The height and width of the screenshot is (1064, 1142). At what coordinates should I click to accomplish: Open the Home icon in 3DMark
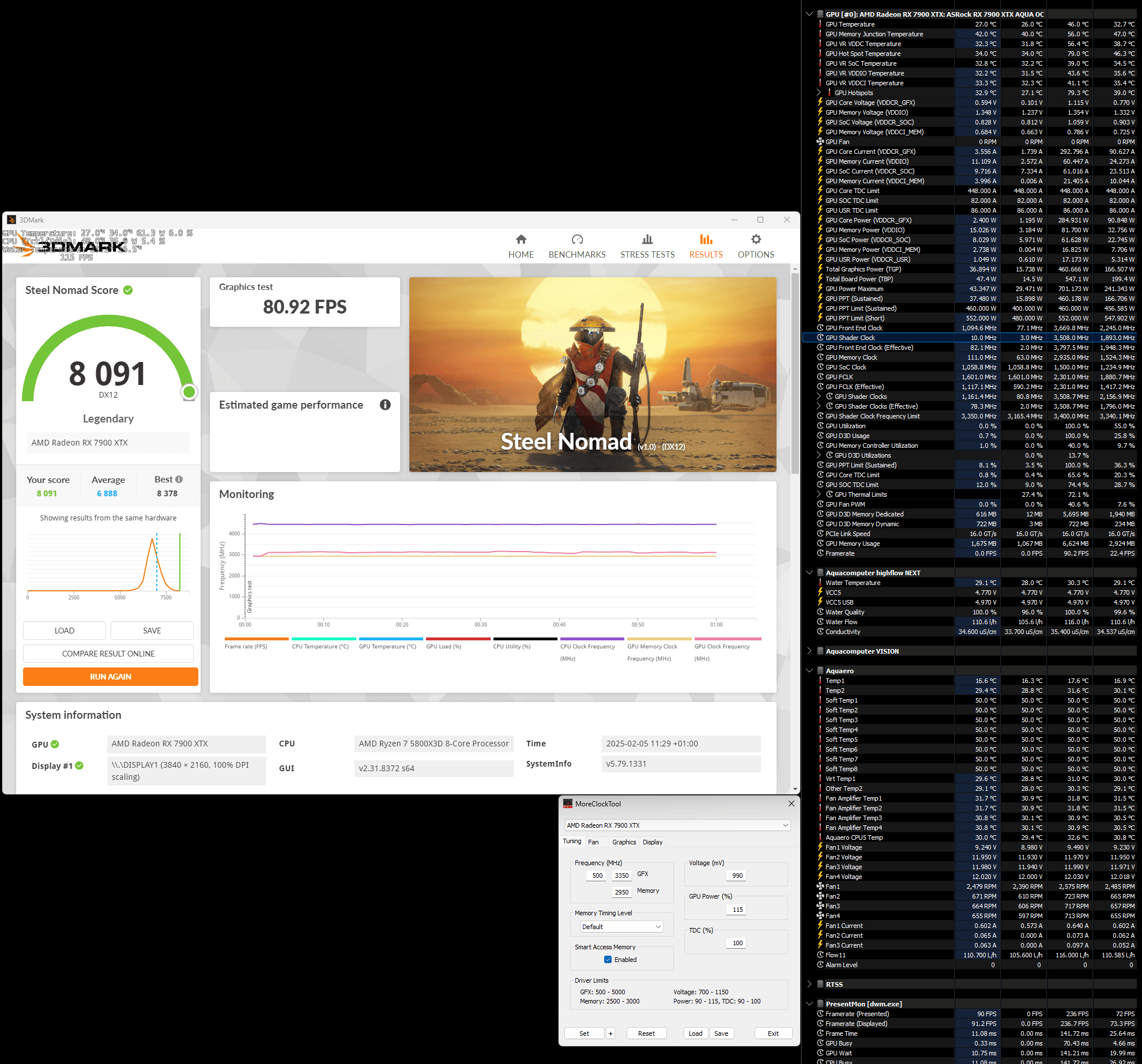521,239
